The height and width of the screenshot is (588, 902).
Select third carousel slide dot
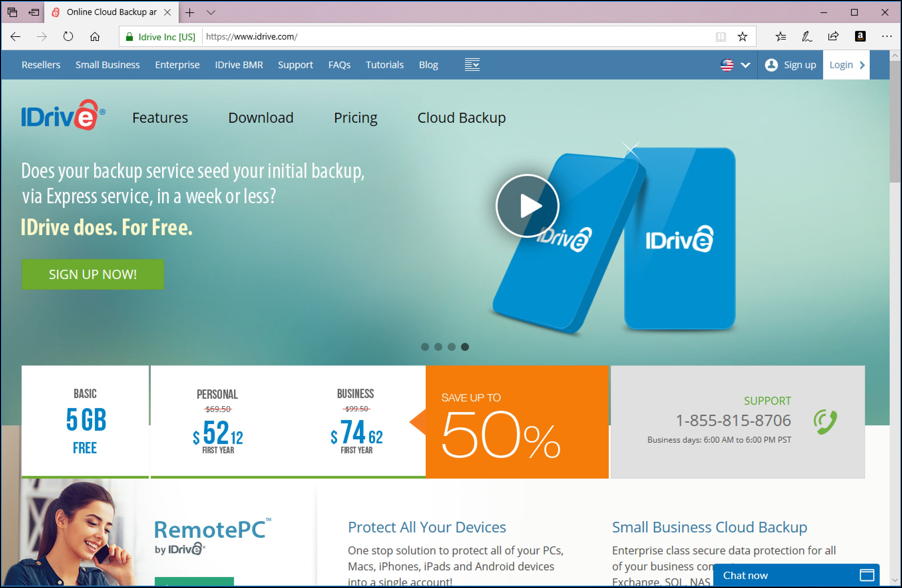(452, 347)
